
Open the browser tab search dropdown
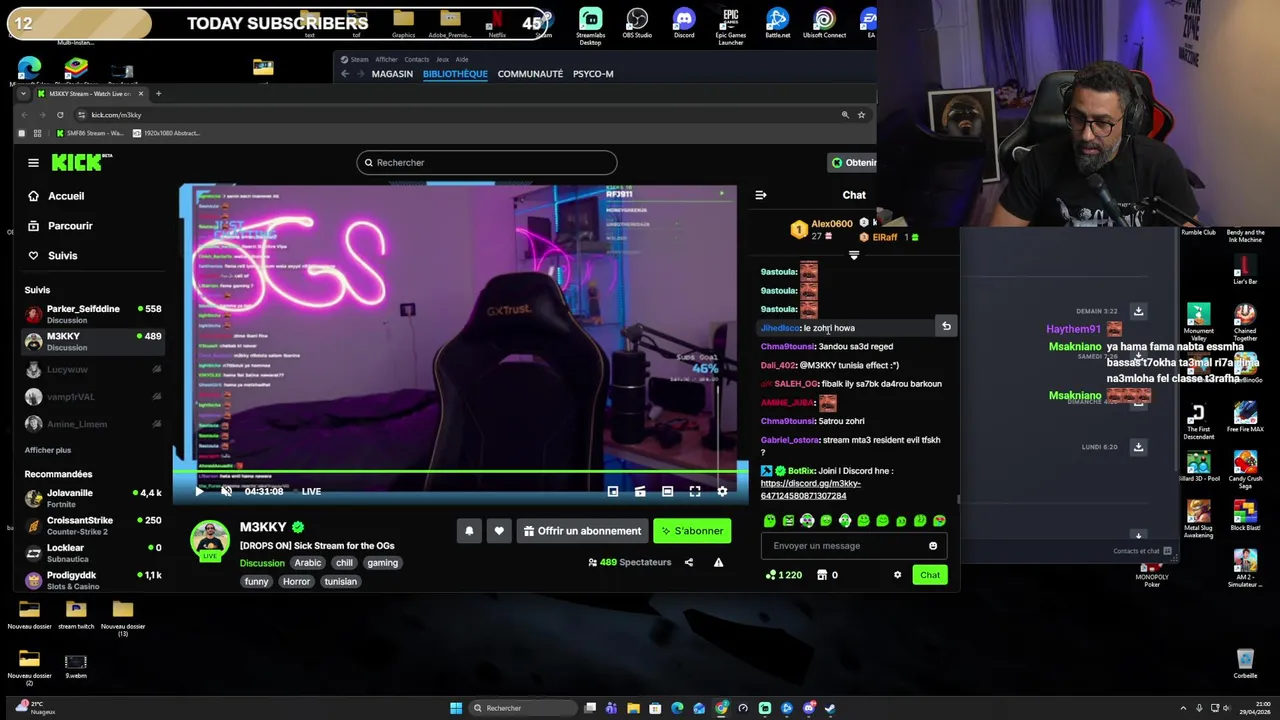23,94
